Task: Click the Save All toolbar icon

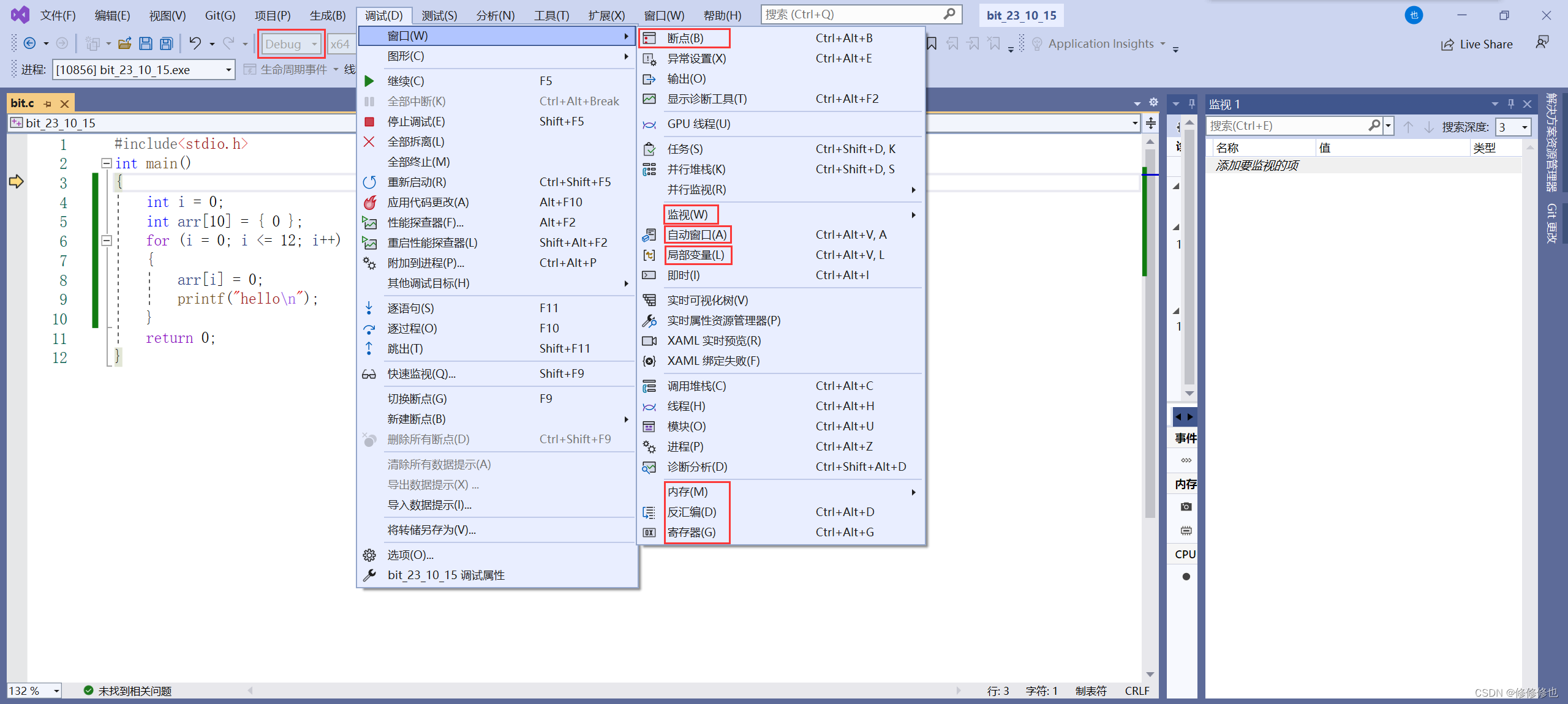Action: [x=166, y=43]
